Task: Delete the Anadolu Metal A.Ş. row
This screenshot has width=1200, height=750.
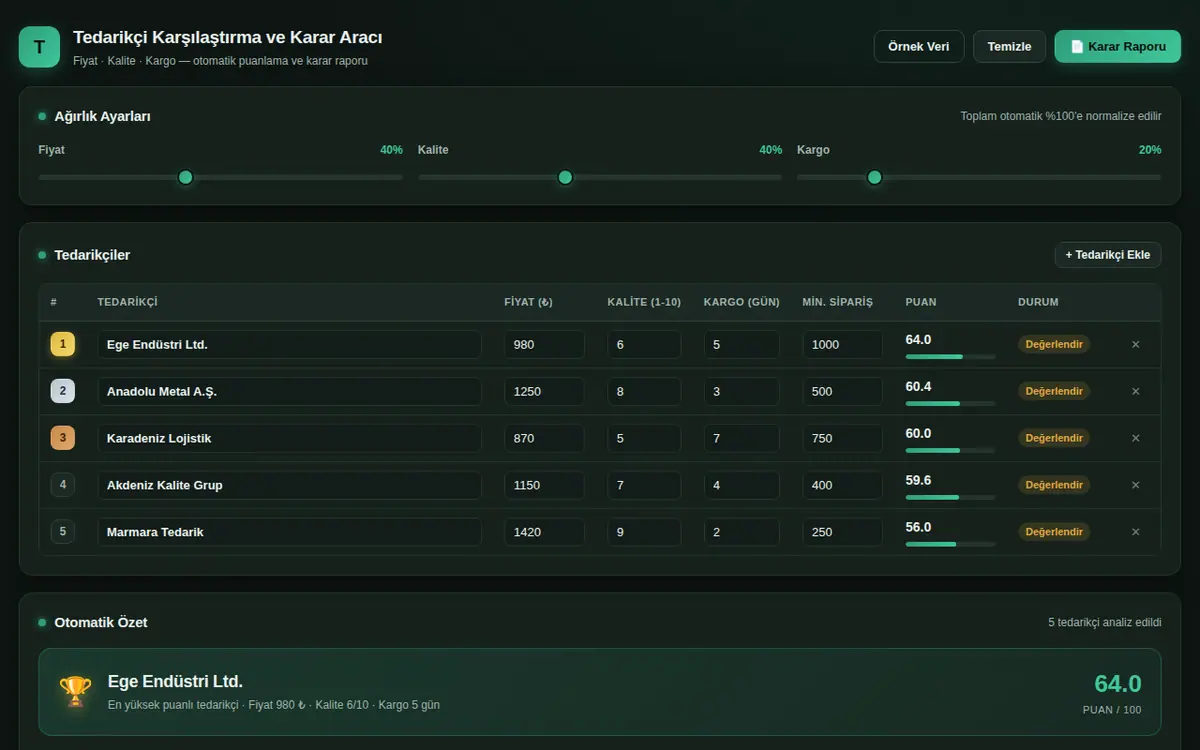Action: (1135, 391)
